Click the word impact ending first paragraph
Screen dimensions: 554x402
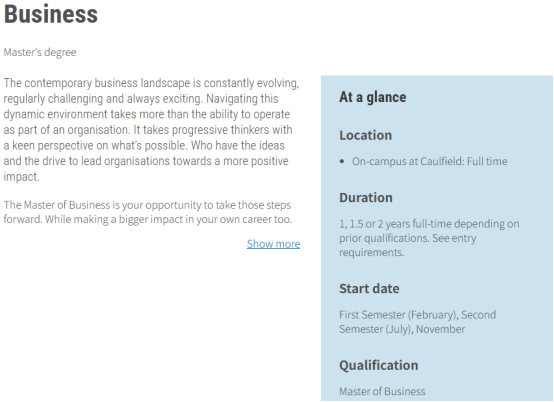click(x=21, y=177)
